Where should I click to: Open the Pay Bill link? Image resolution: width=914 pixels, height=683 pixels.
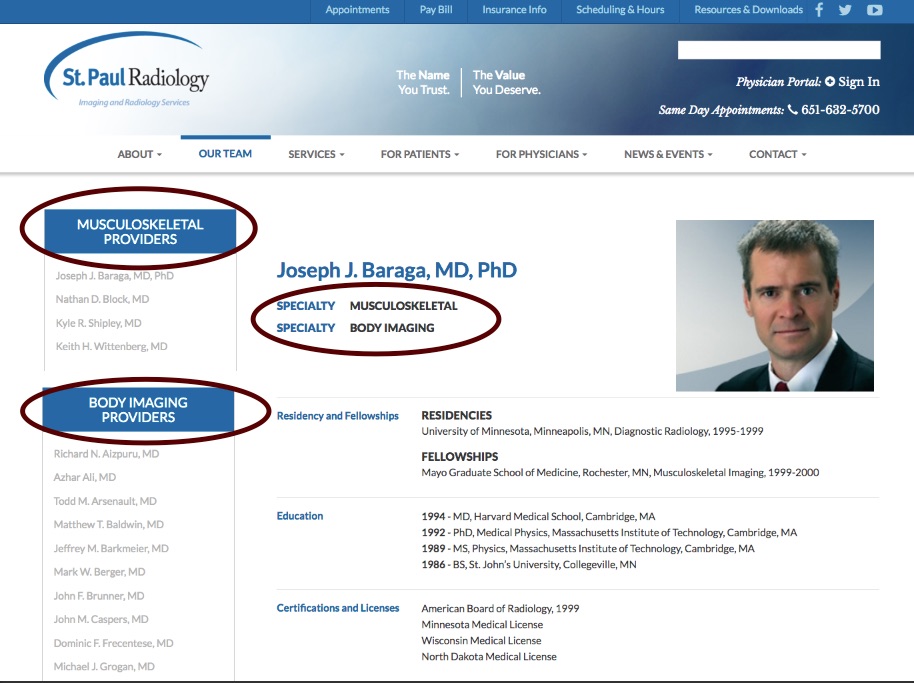(x=436, y=10)
